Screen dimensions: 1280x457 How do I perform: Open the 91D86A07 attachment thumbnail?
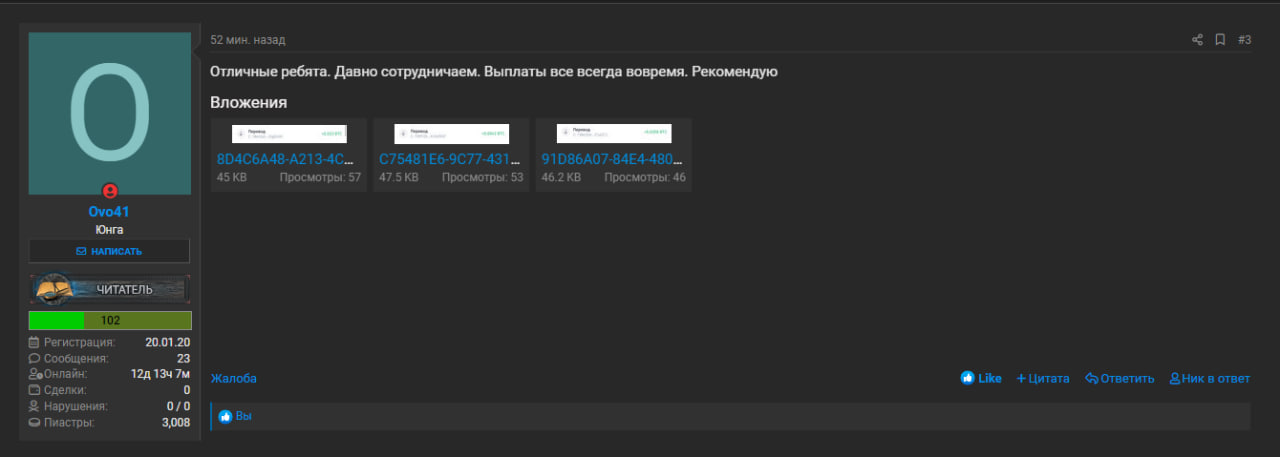(x=614, y=134)
